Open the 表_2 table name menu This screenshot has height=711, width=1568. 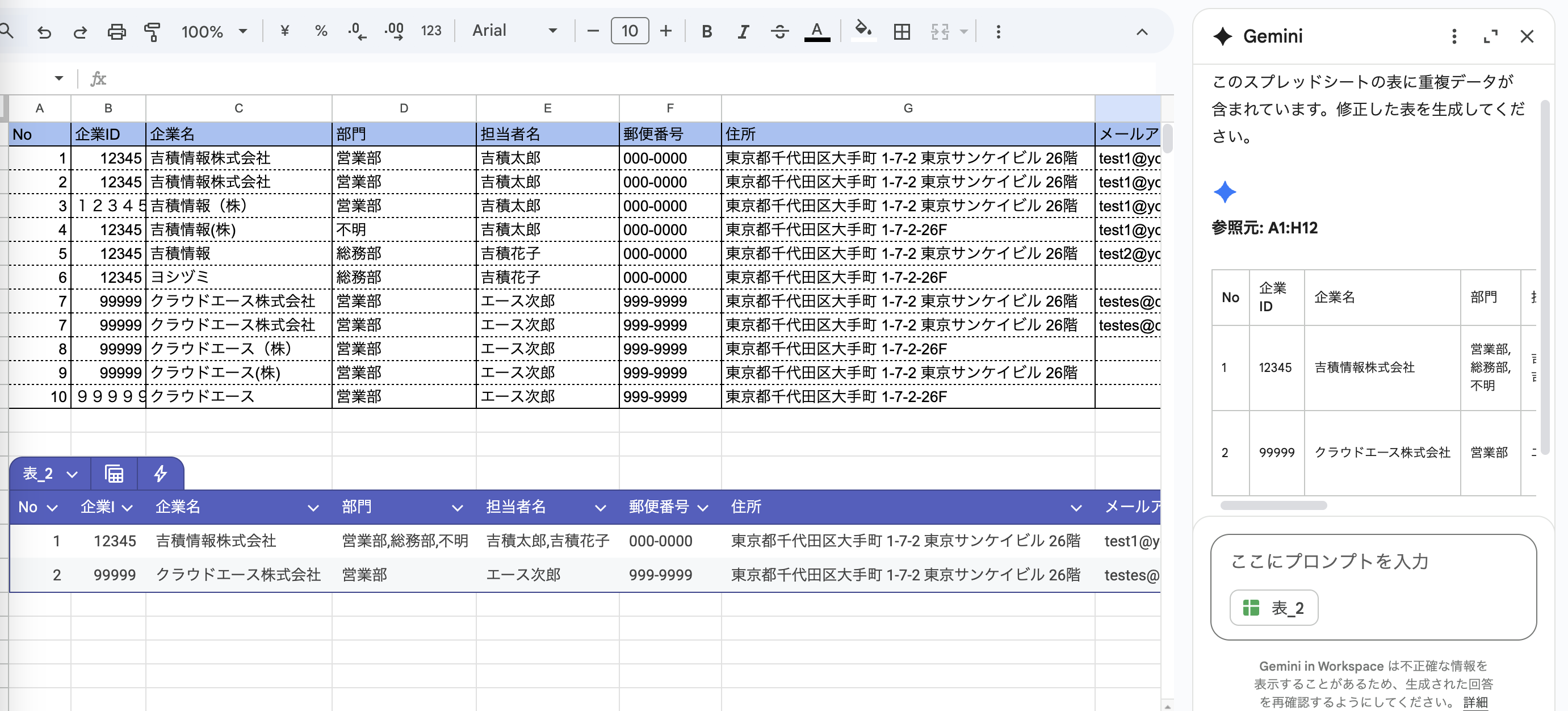(50, 474)
